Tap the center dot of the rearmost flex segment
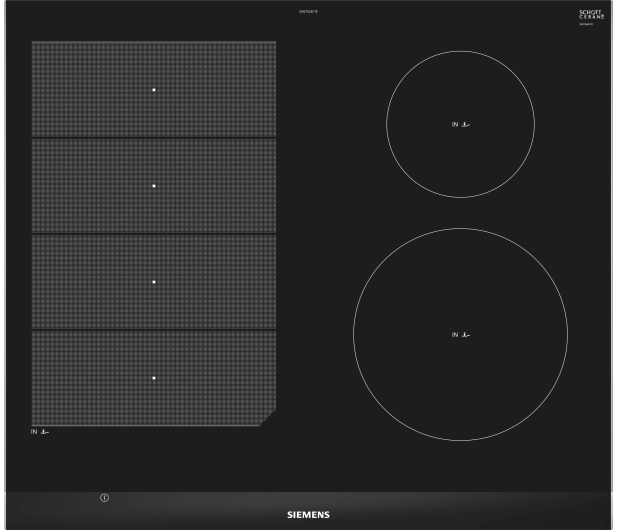617x530 pixels. [x=154, y=90]
